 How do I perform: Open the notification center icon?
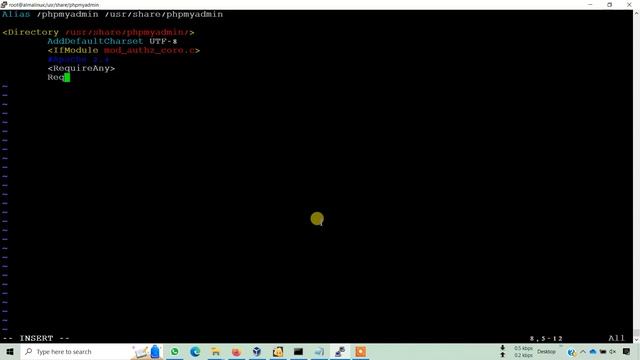(x=627, y=351)
